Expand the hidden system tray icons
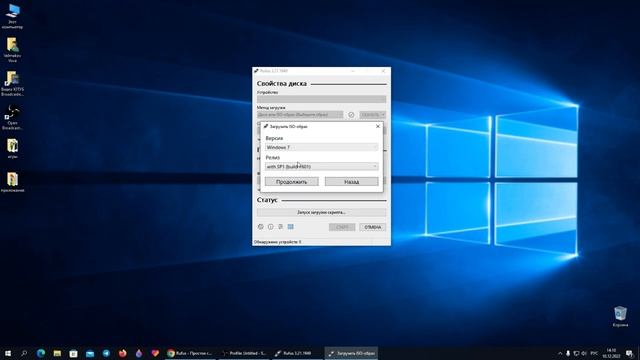This screenshot has width=640, height=360. (x=560, y=353)
